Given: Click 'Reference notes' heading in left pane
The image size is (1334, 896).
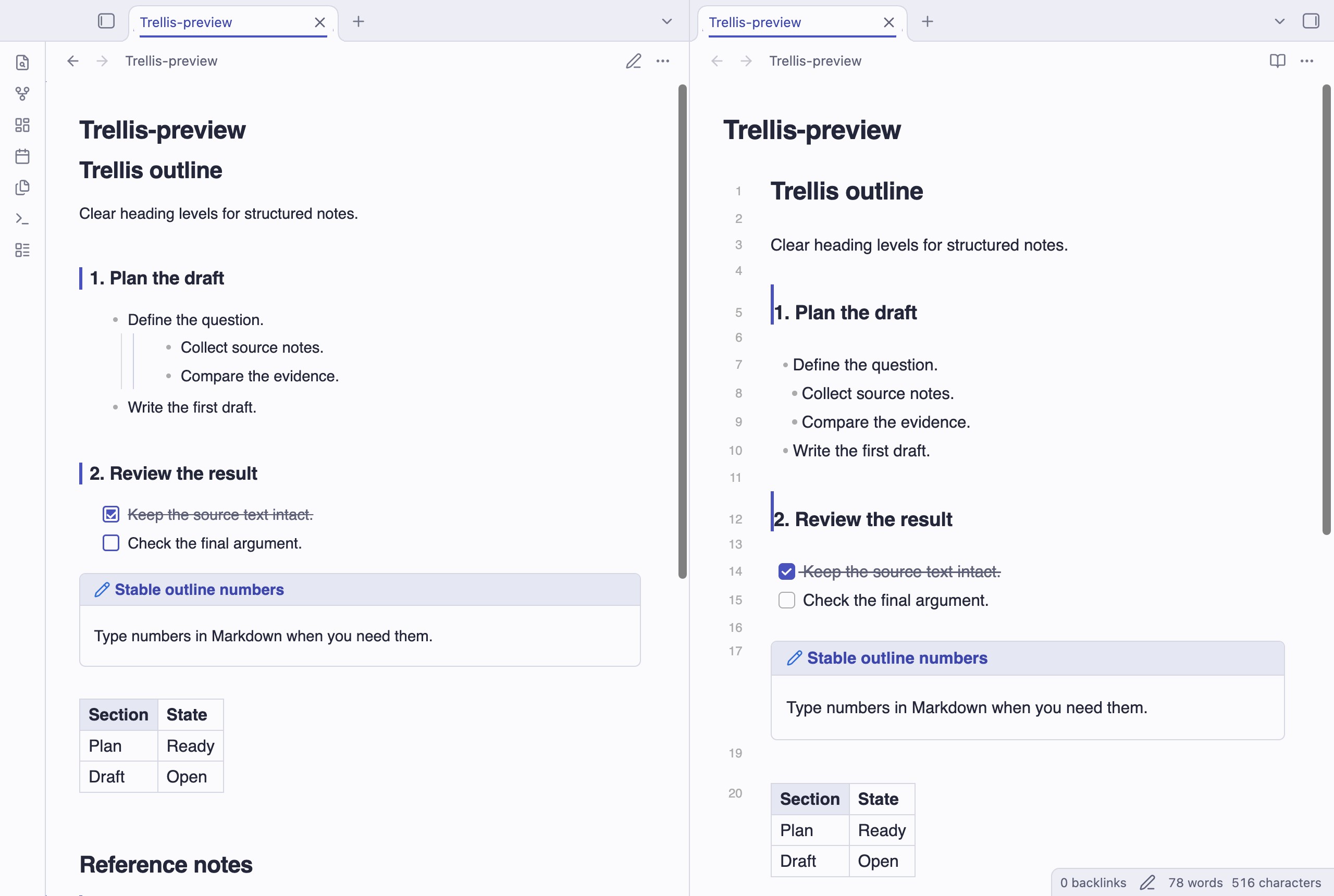Looking at the screenshot, I should tap(166, 865).
